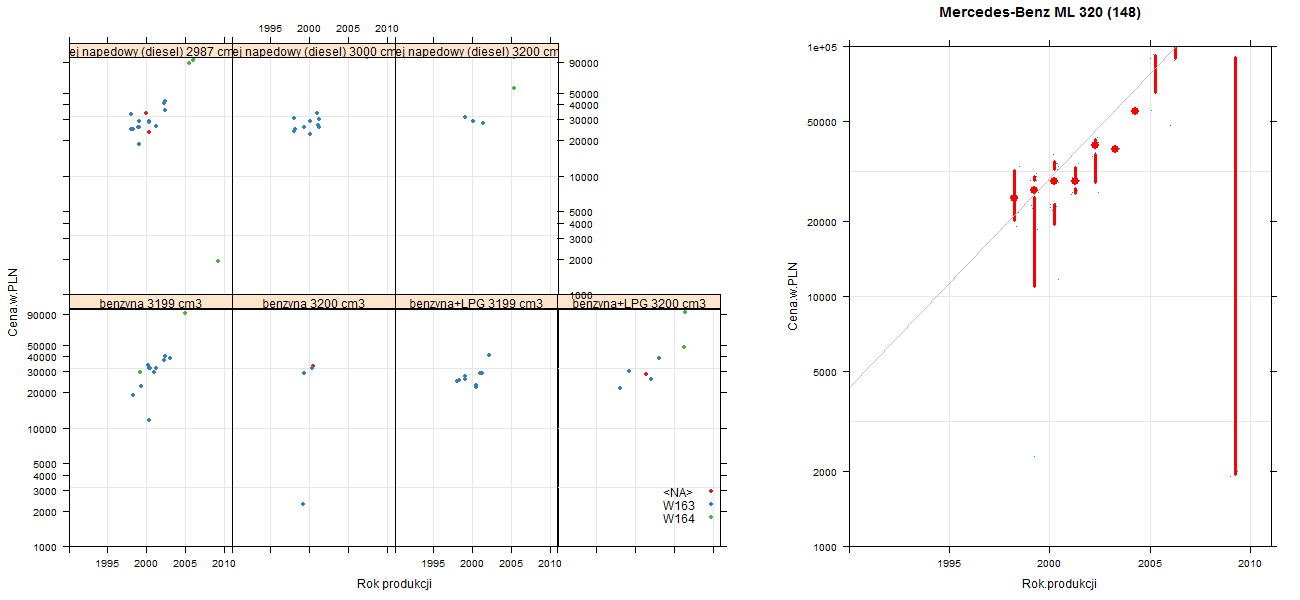
Task: Click the red point in the benzyna+LPG 3200 panel
Action: point(646,374)
